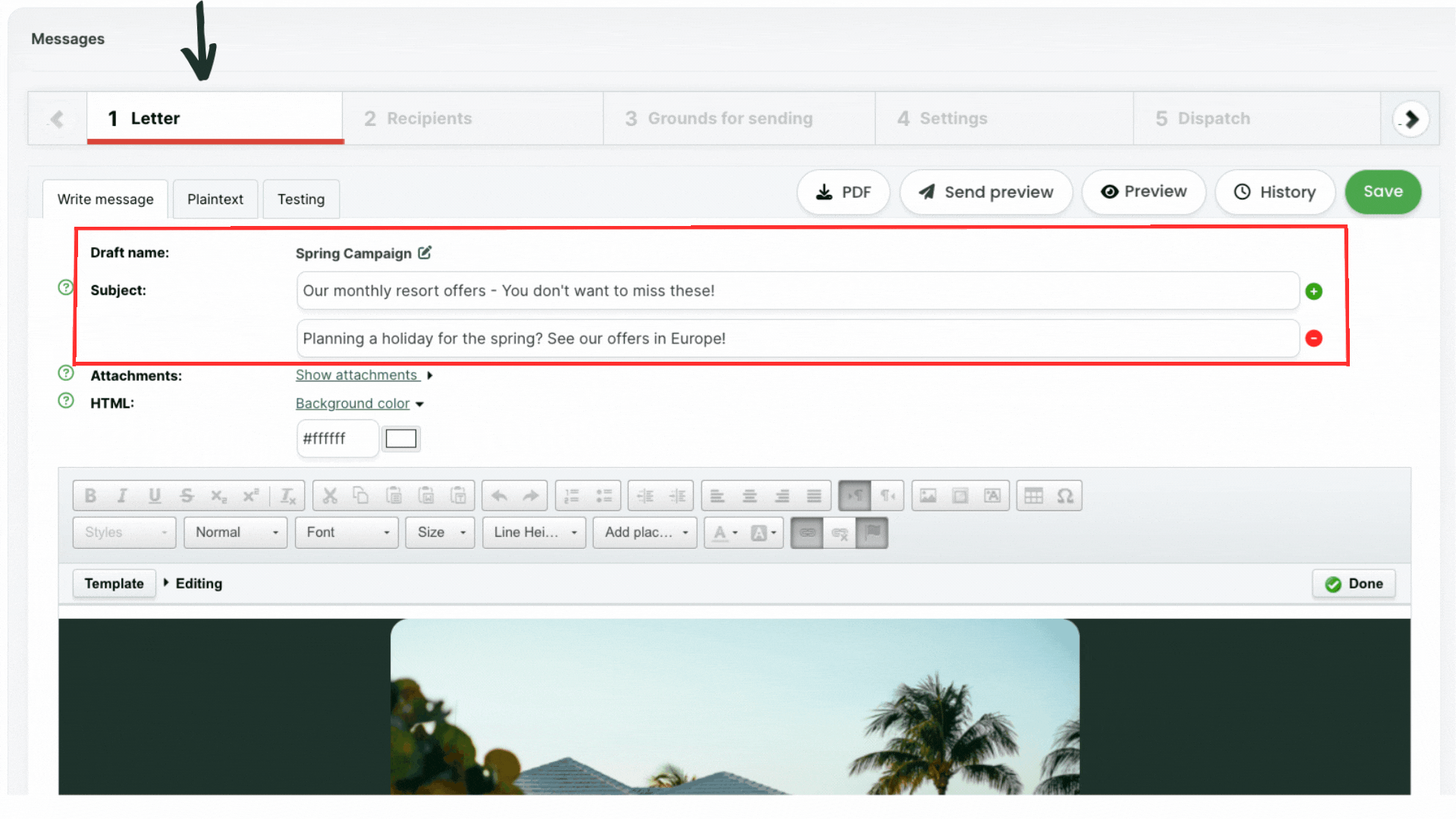Screen dimensions: 1456x819
Task: Open the Font dropdown
Action: coord(347,532)
